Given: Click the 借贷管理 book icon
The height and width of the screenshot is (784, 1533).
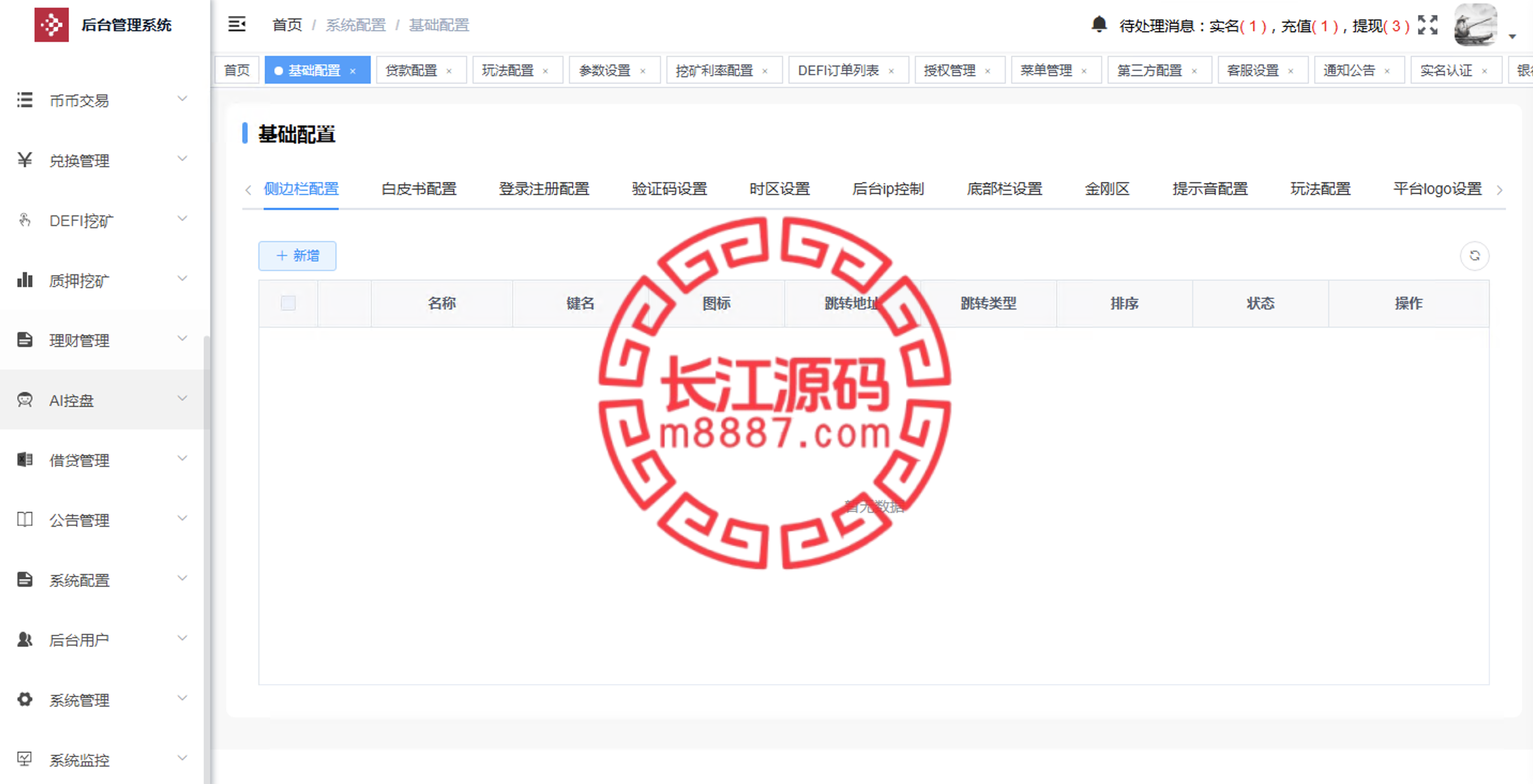Looking at the screenshot, I should coord(25,459).
